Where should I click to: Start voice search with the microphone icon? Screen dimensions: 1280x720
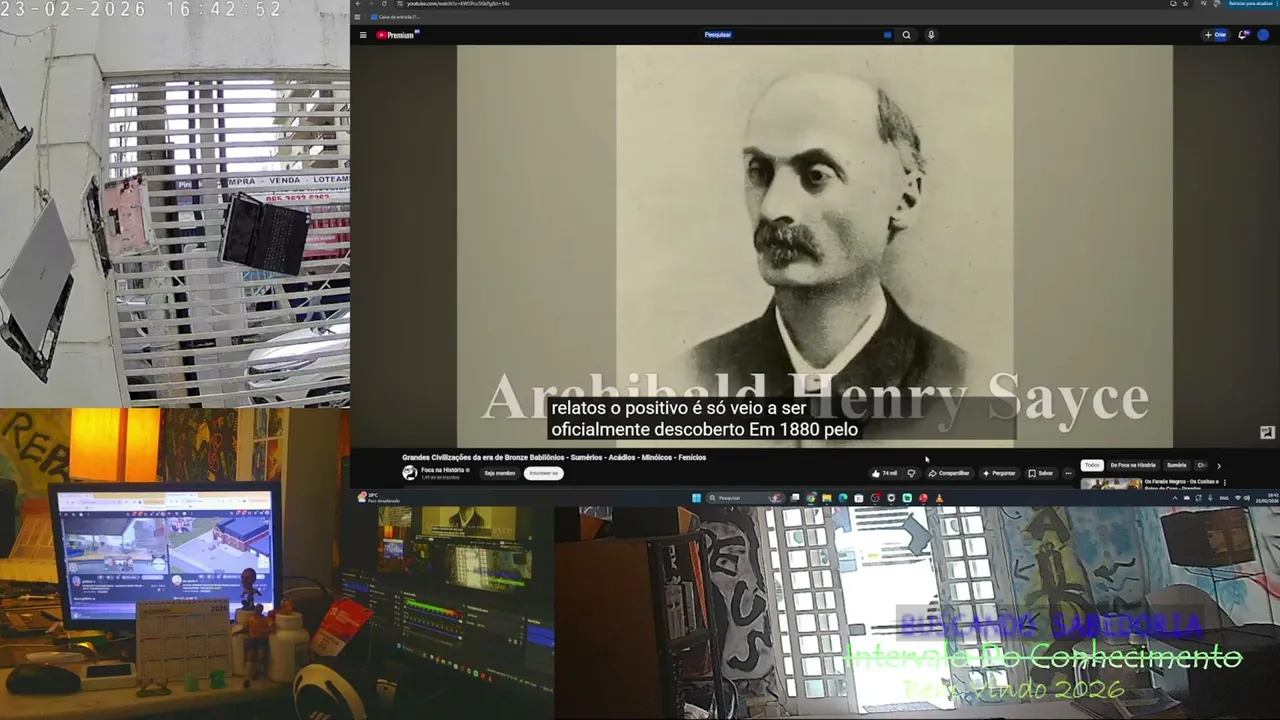tap(931, 35)
